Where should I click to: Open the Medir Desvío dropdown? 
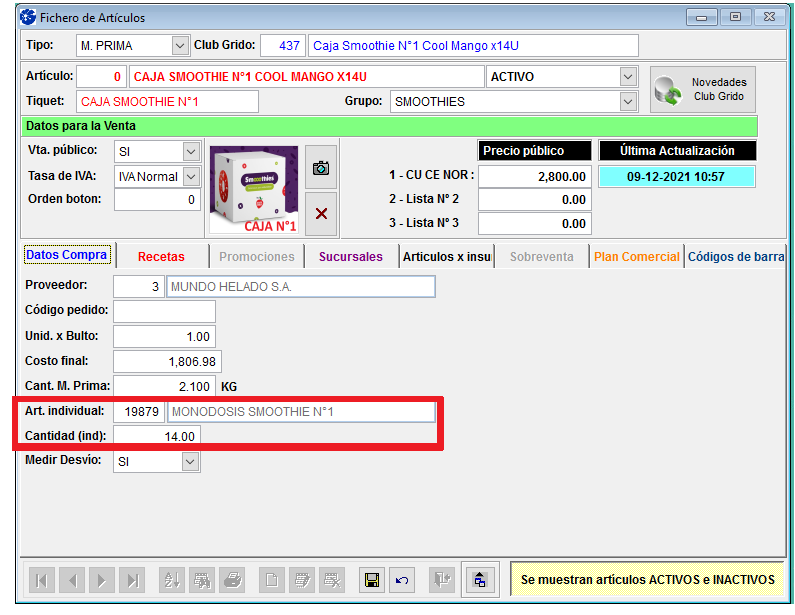click(x=191, y=462)
